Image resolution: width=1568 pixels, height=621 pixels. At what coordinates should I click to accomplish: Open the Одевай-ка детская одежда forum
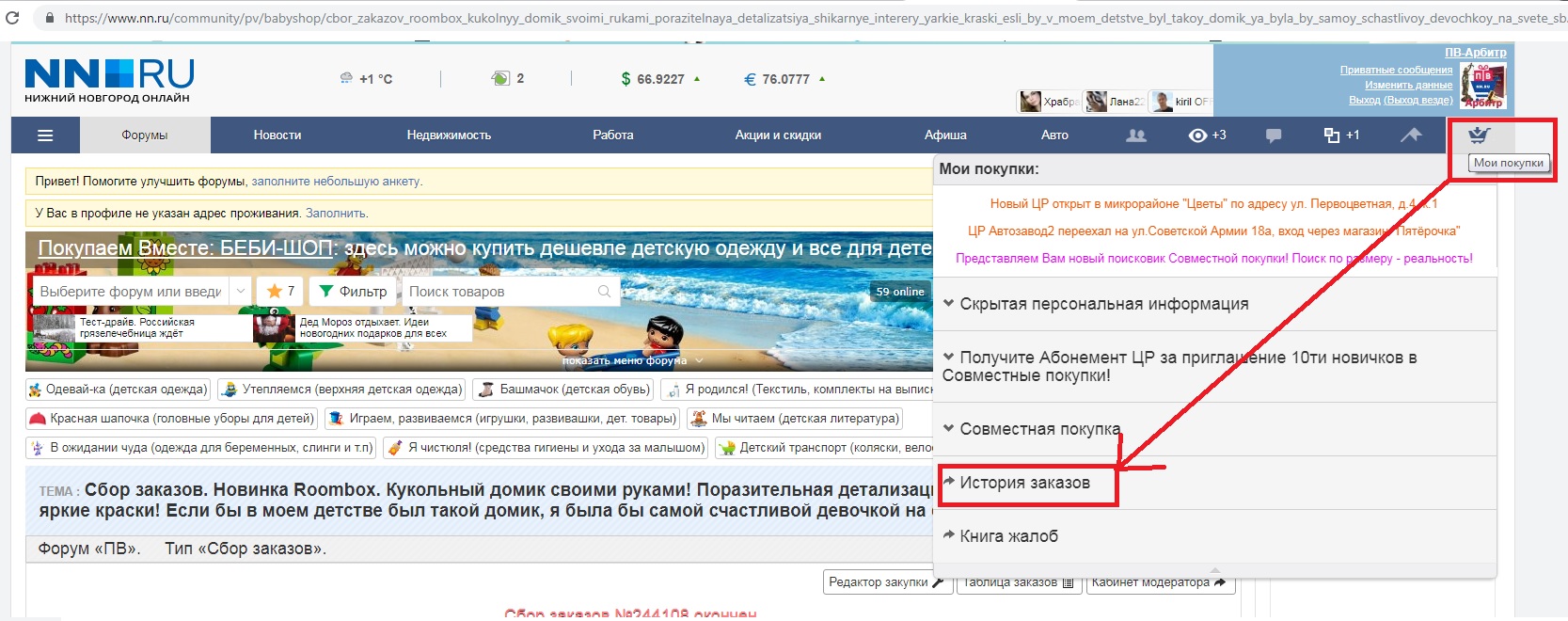pos(118,390)
